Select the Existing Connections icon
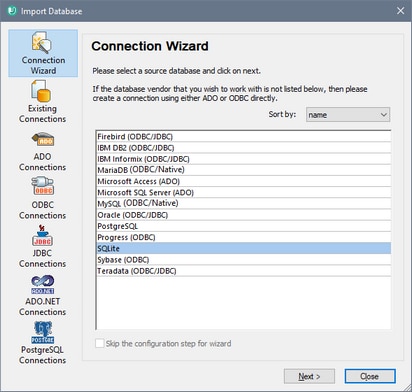 (x=41, y=91)
